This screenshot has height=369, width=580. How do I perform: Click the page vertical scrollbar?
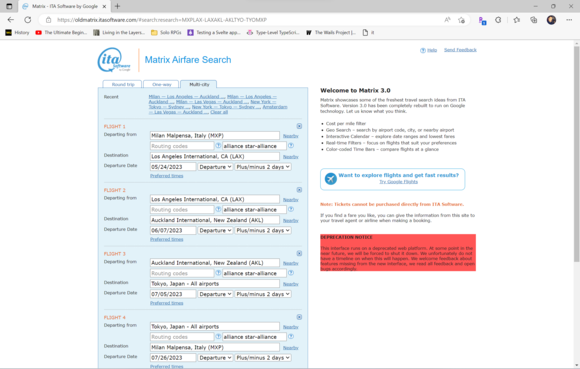click(x=576, y=154)
